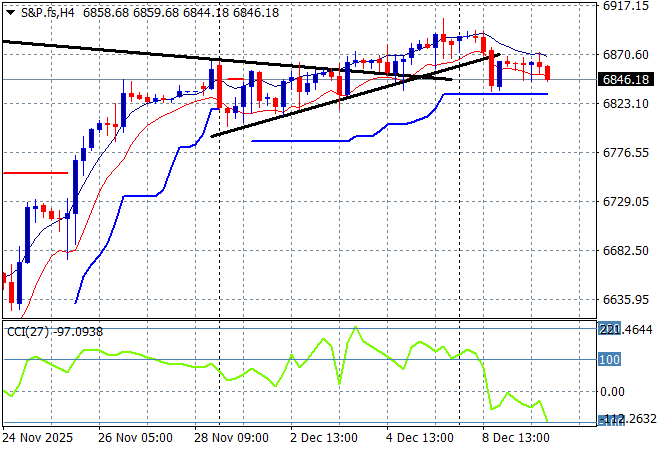Image resolution: width=660 pixels, height=450 pixels.
Task: Select the 6682.50 price scale label
Action: [625, 250]
